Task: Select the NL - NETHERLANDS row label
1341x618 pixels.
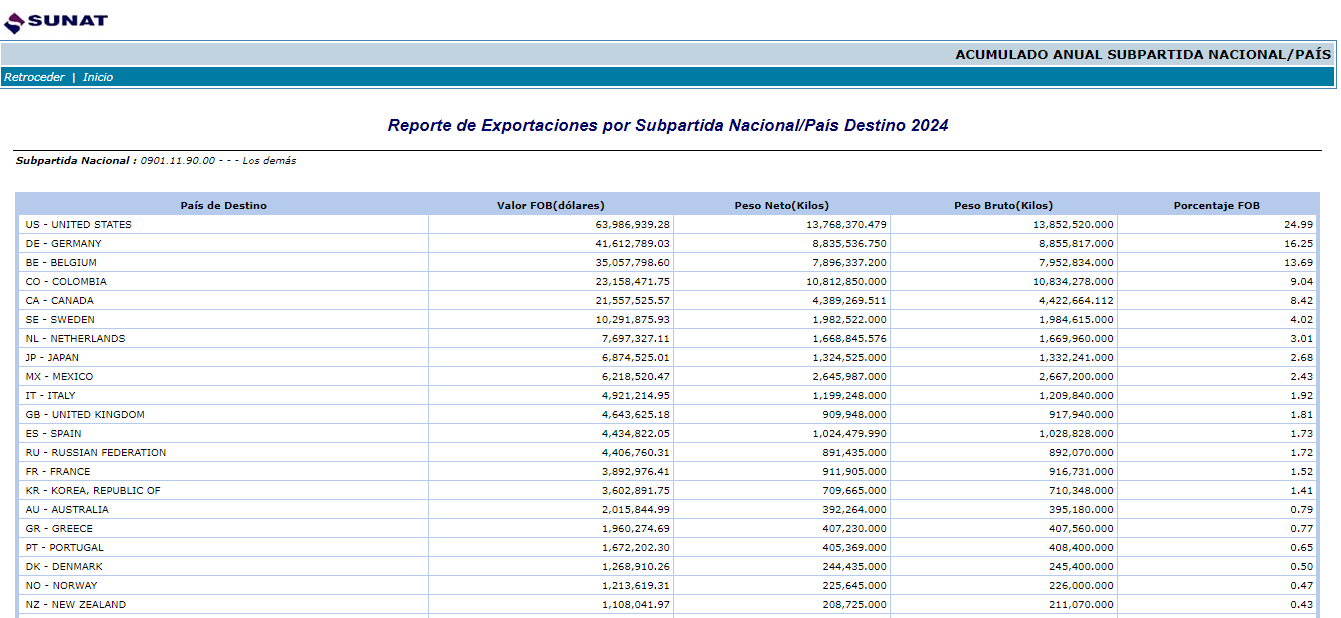Action: click(76, 339)
